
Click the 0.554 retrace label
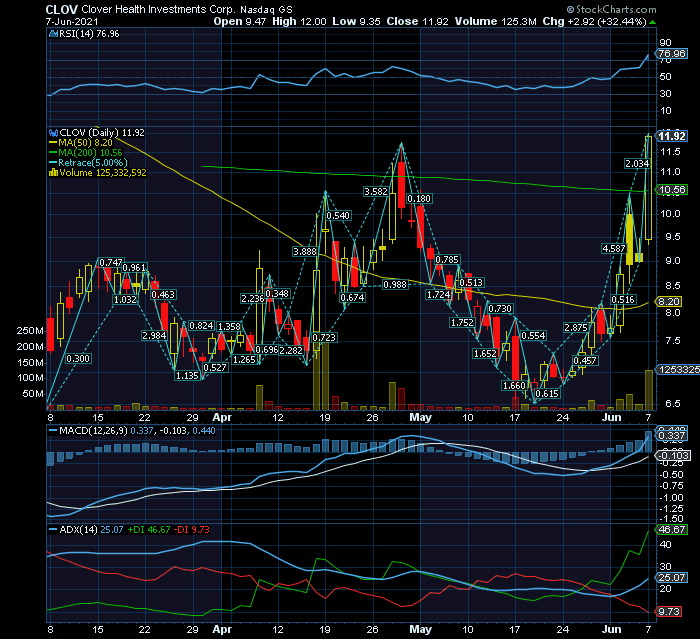[533, 336]
